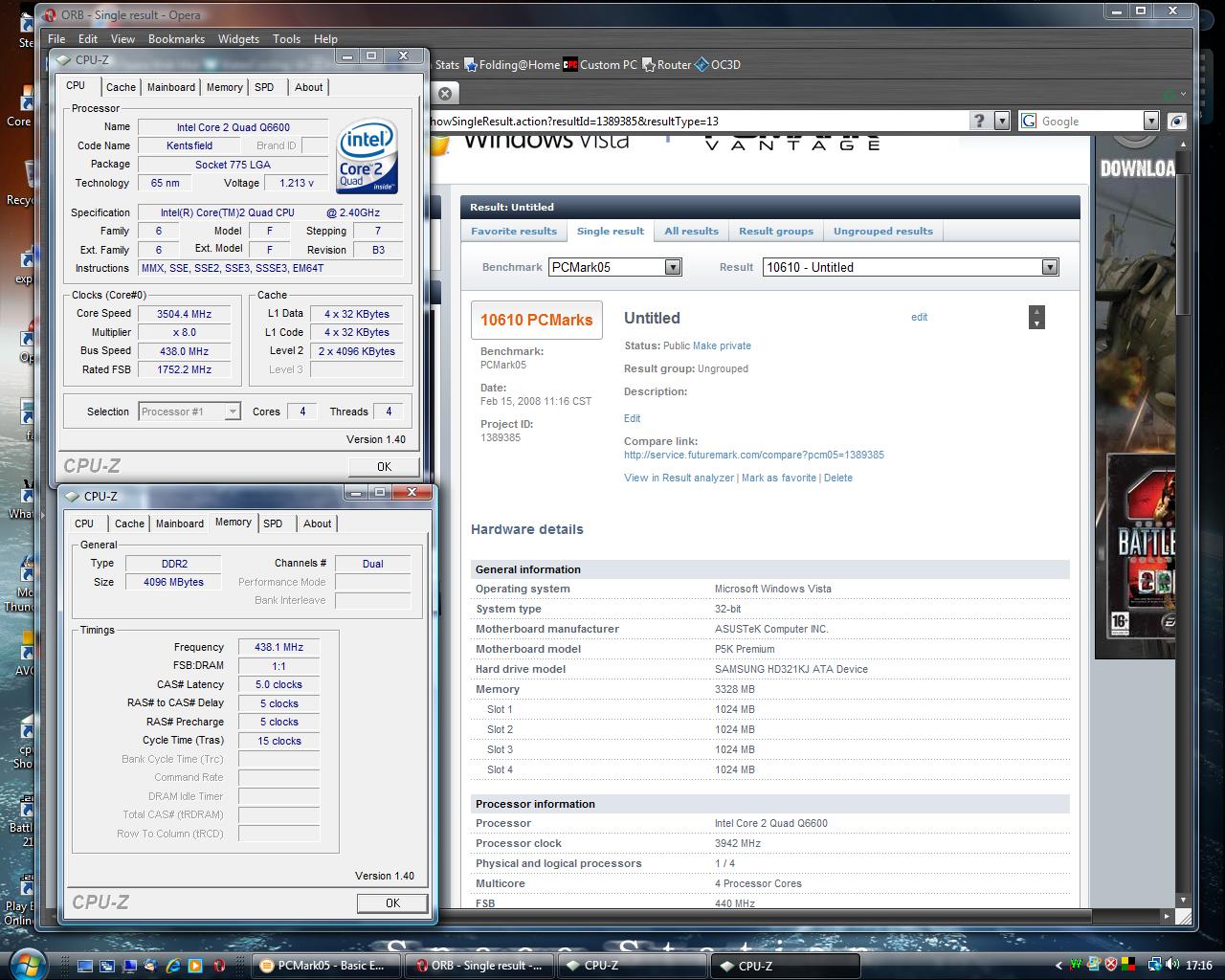Close the Opera tab with X icon
The image size is (1225, 980).
[445, 94]
